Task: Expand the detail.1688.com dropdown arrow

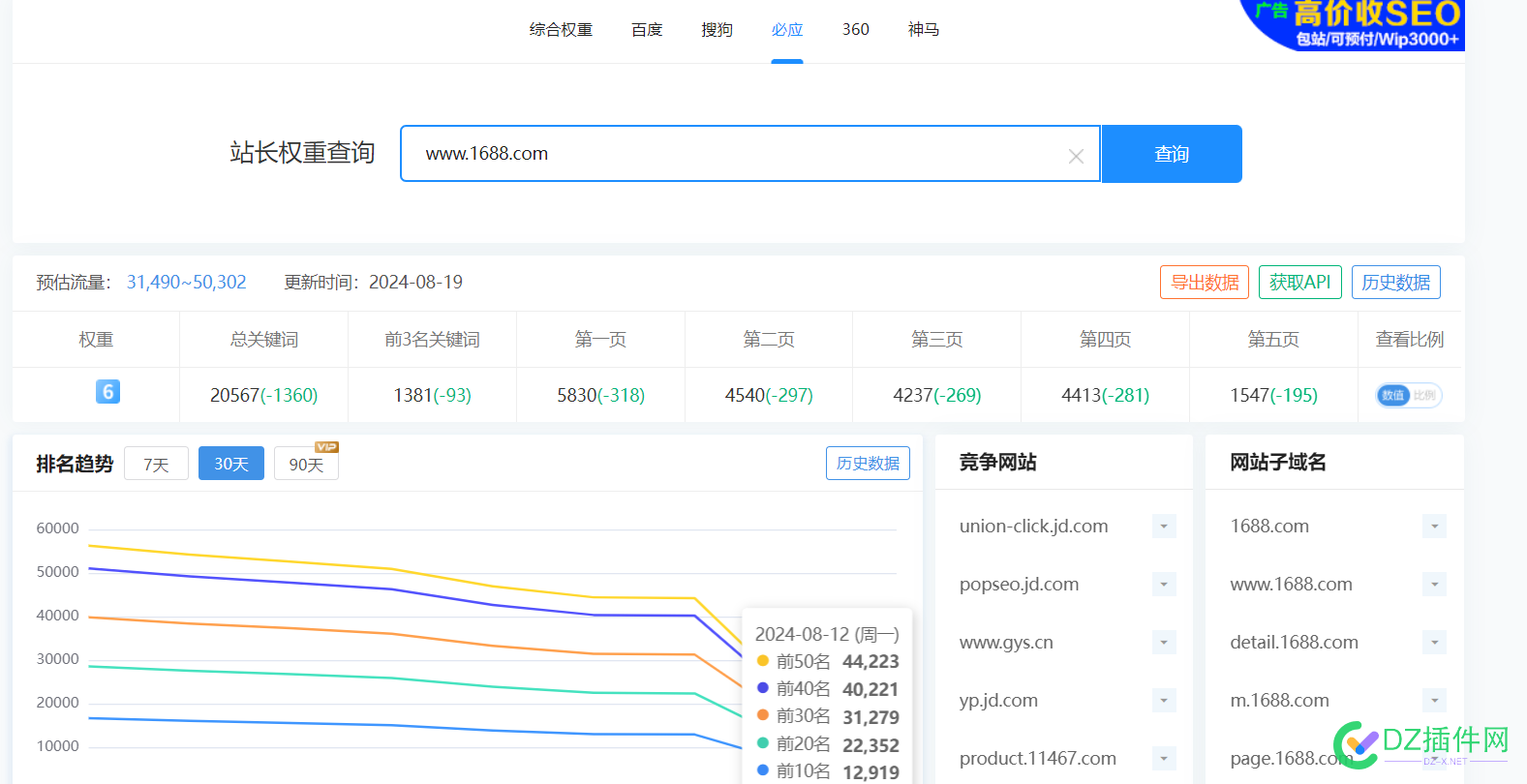Action: pyautogui.click(x=1434, y=643)
